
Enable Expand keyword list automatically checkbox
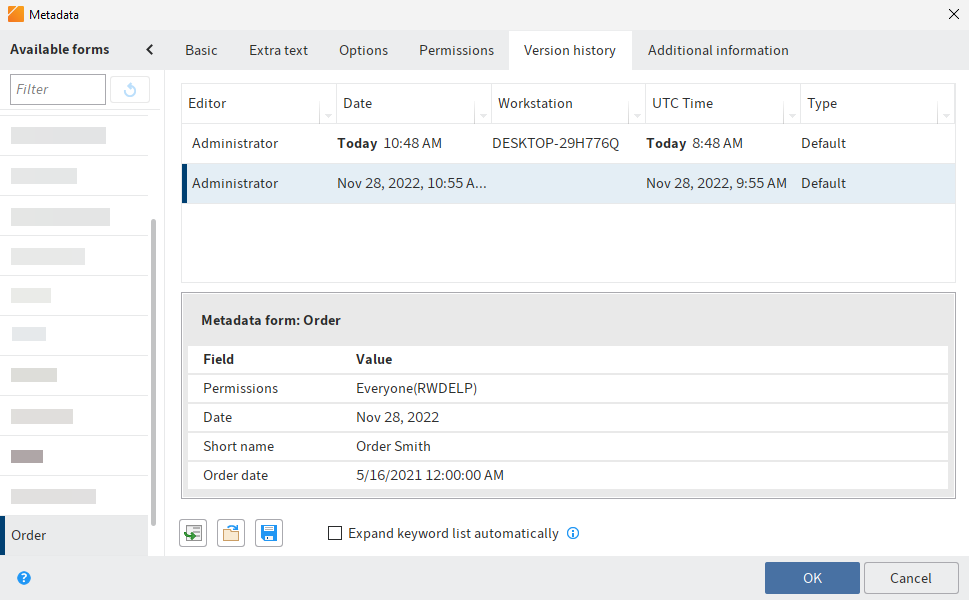[335, 534]
